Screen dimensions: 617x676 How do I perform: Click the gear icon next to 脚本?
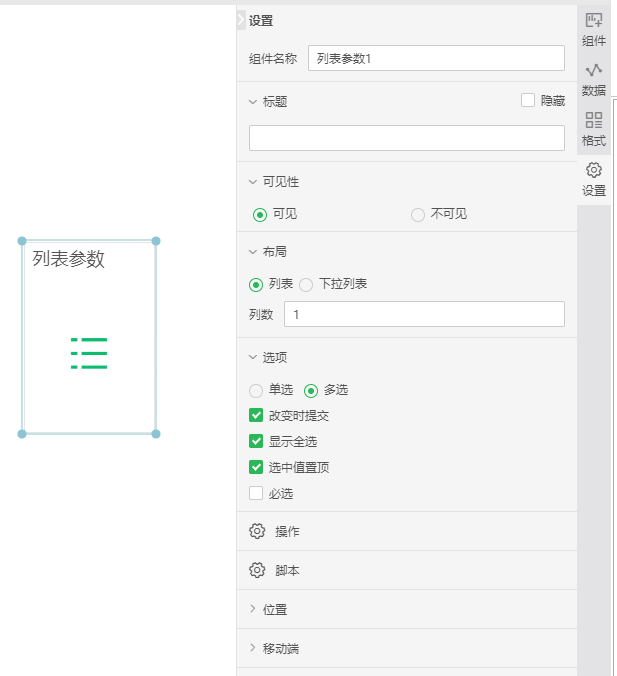tap(257, 570)
